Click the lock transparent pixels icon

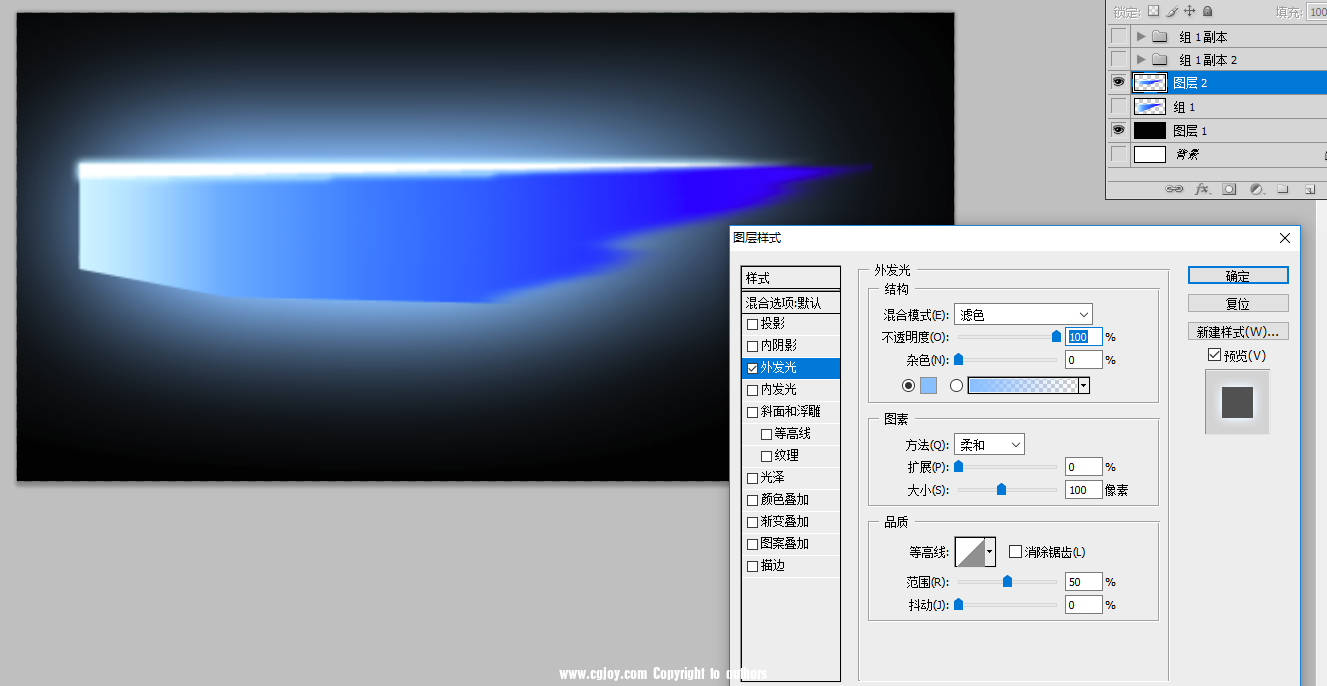pyautogui.click(x=1153, y=11)
